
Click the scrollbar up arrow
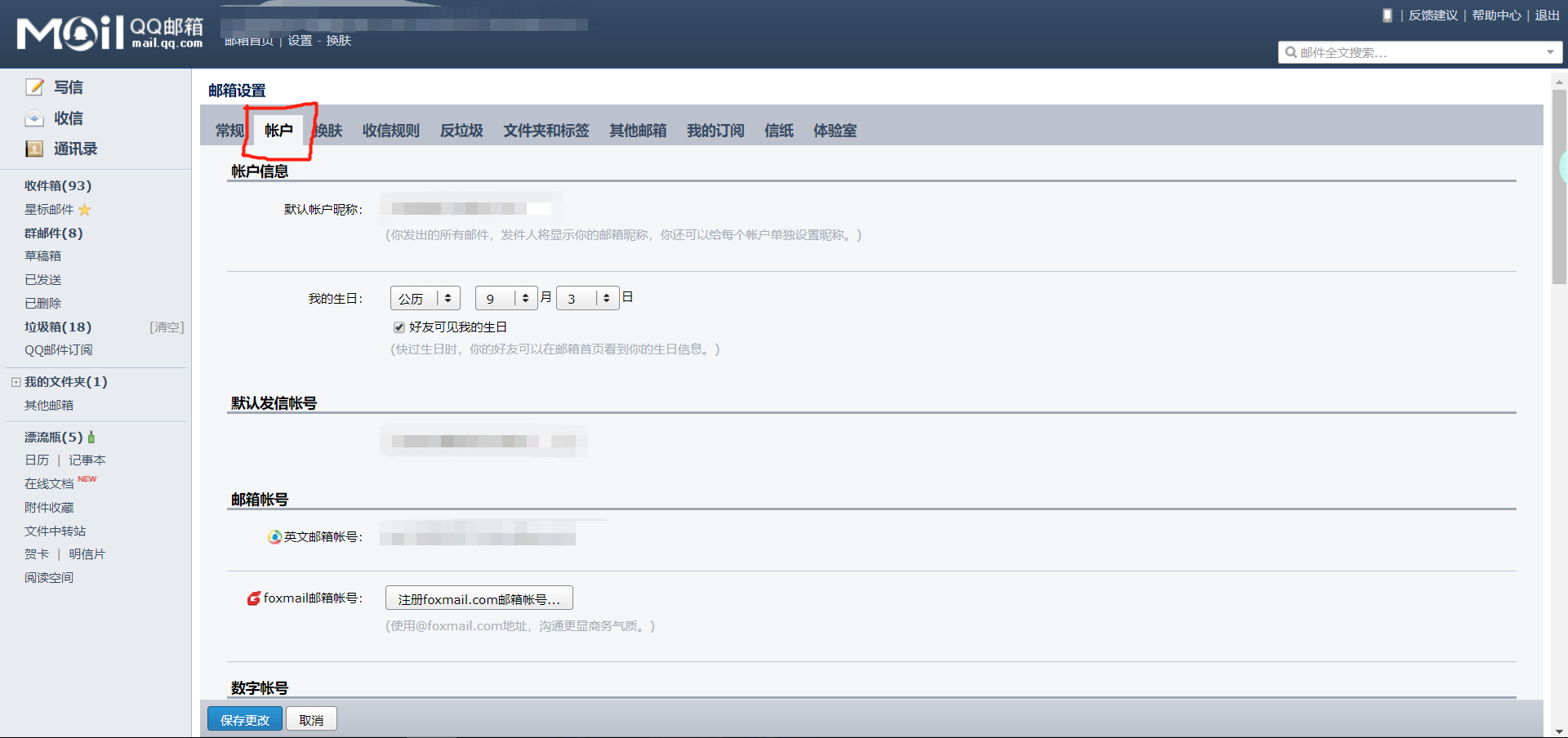(x=1559, y=82)
